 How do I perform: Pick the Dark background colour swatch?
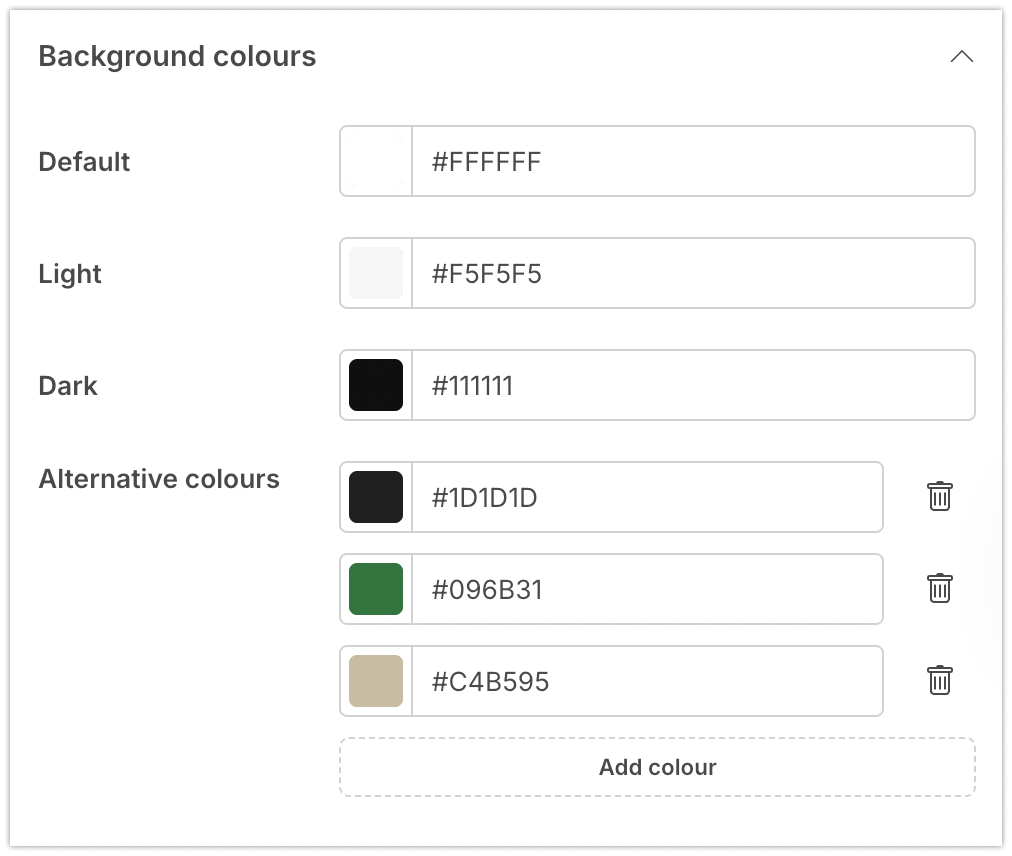[x=376, y=385]
